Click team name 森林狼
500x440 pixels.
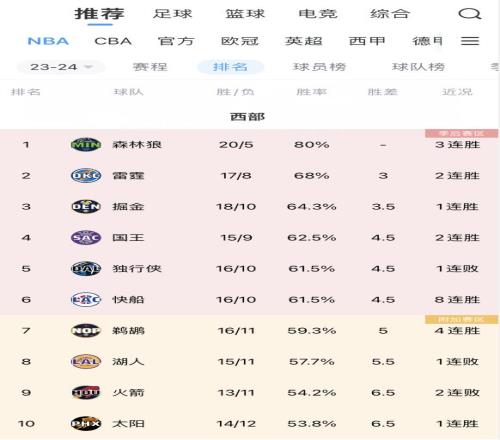tap(137, 145)
